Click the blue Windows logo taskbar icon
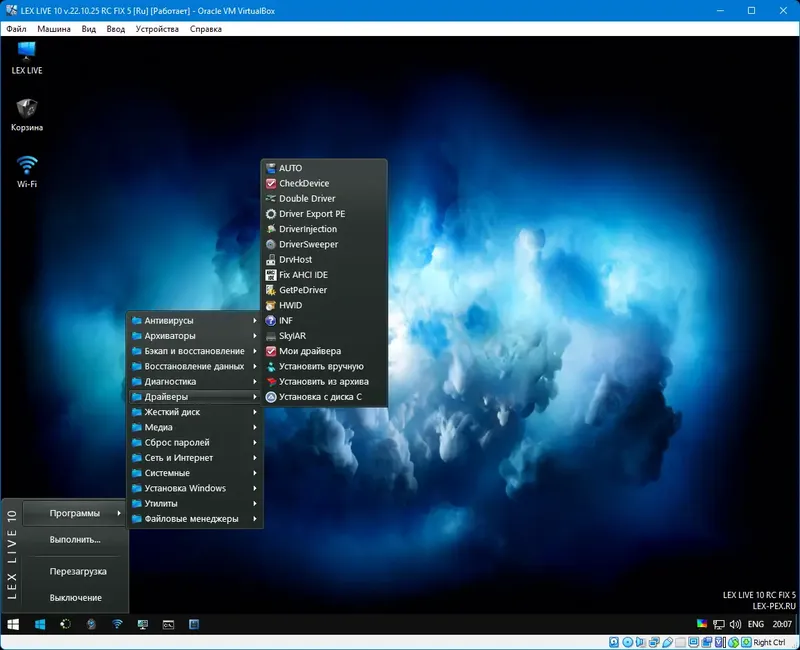The image size is (800, 650). click(40, 624)
